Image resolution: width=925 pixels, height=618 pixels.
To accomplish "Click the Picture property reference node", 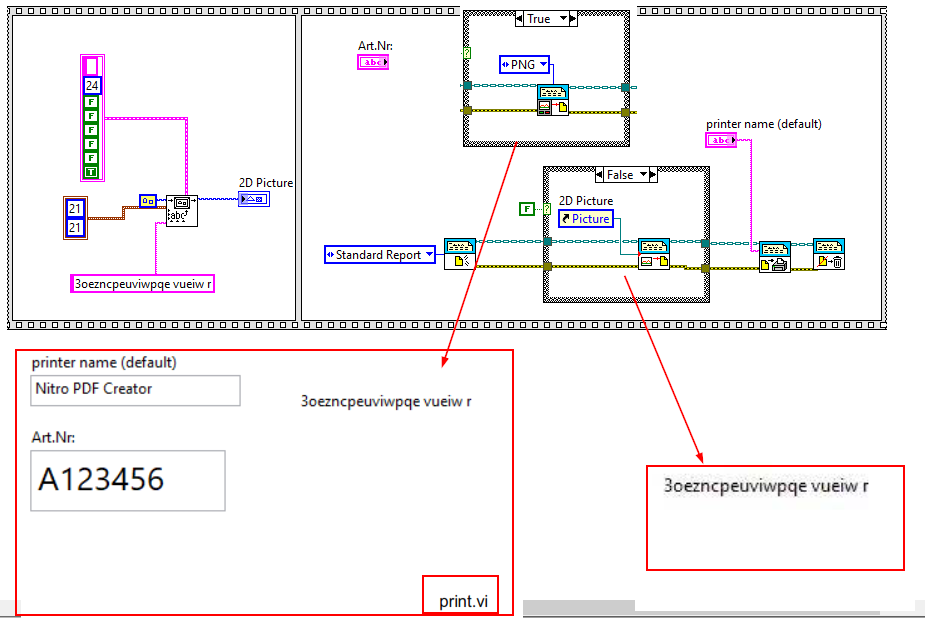I will coord(586,219).
